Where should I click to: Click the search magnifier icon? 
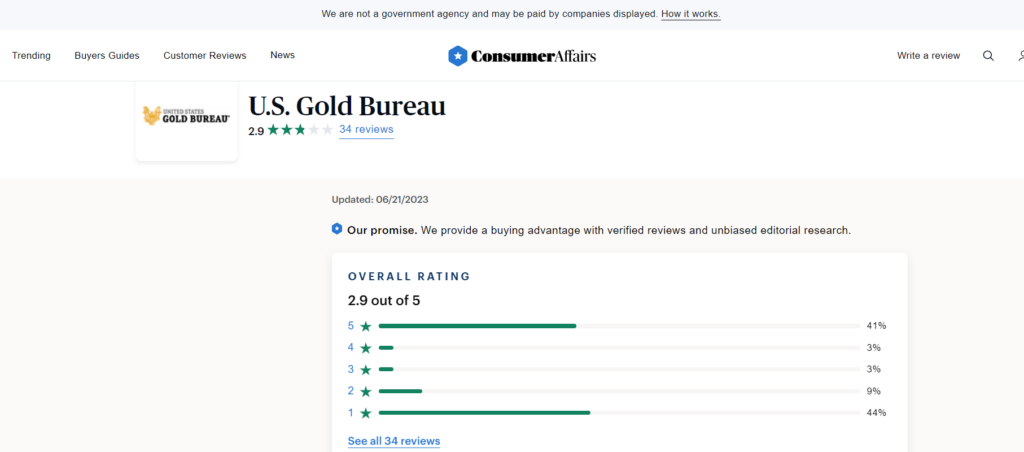click(988, 56)
